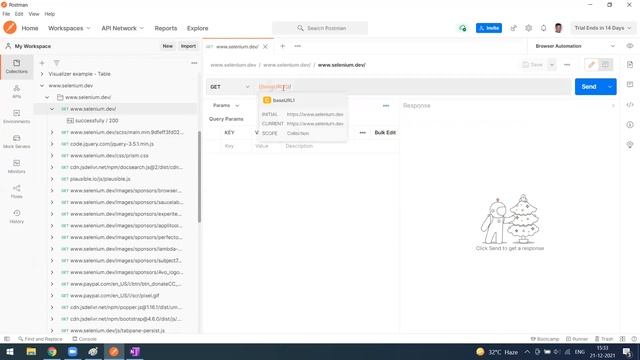Open the Help menu
This screenshot has height=360, width=640.
point(49,14)
